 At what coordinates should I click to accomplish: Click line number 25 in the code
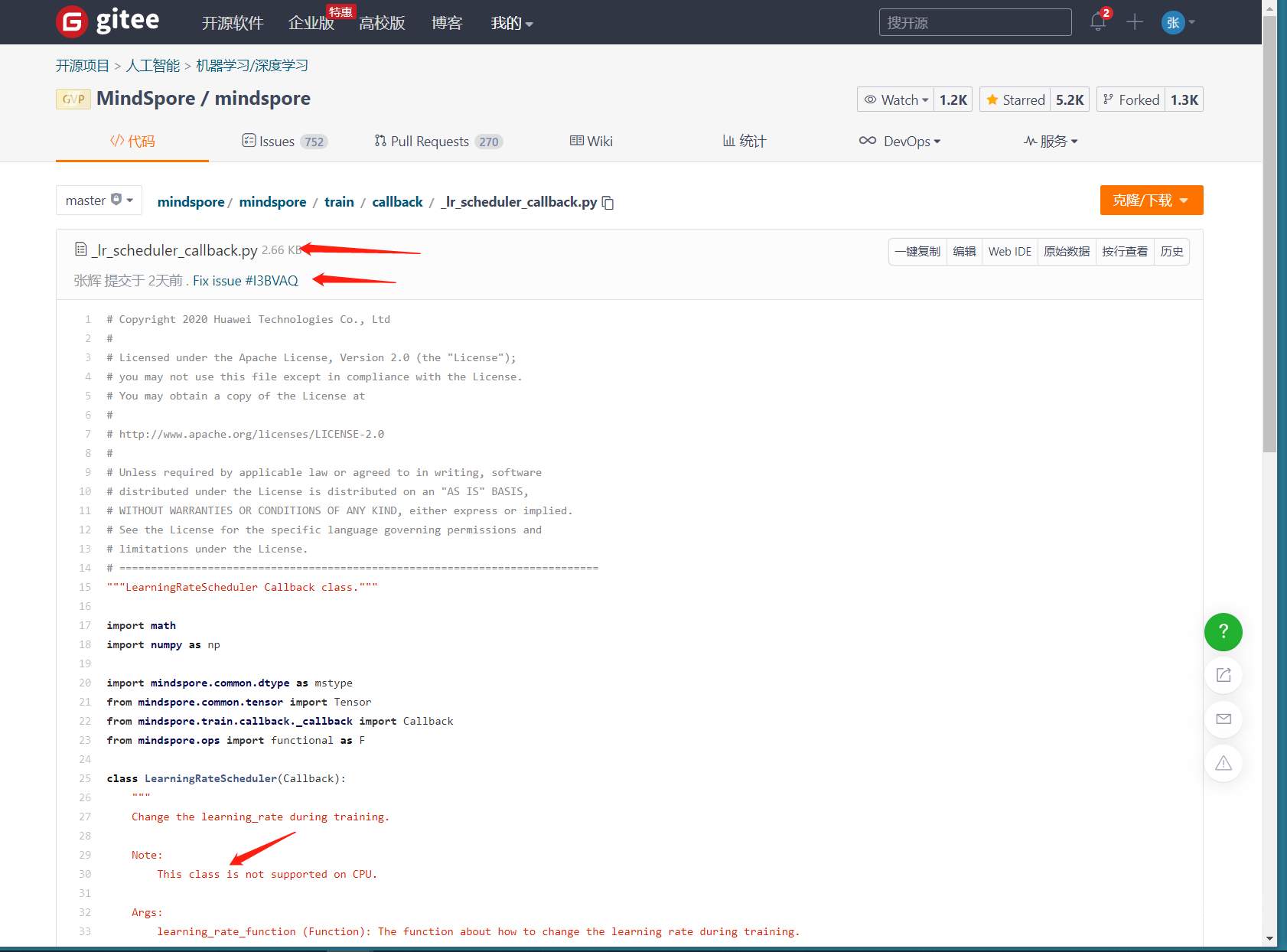85,778
